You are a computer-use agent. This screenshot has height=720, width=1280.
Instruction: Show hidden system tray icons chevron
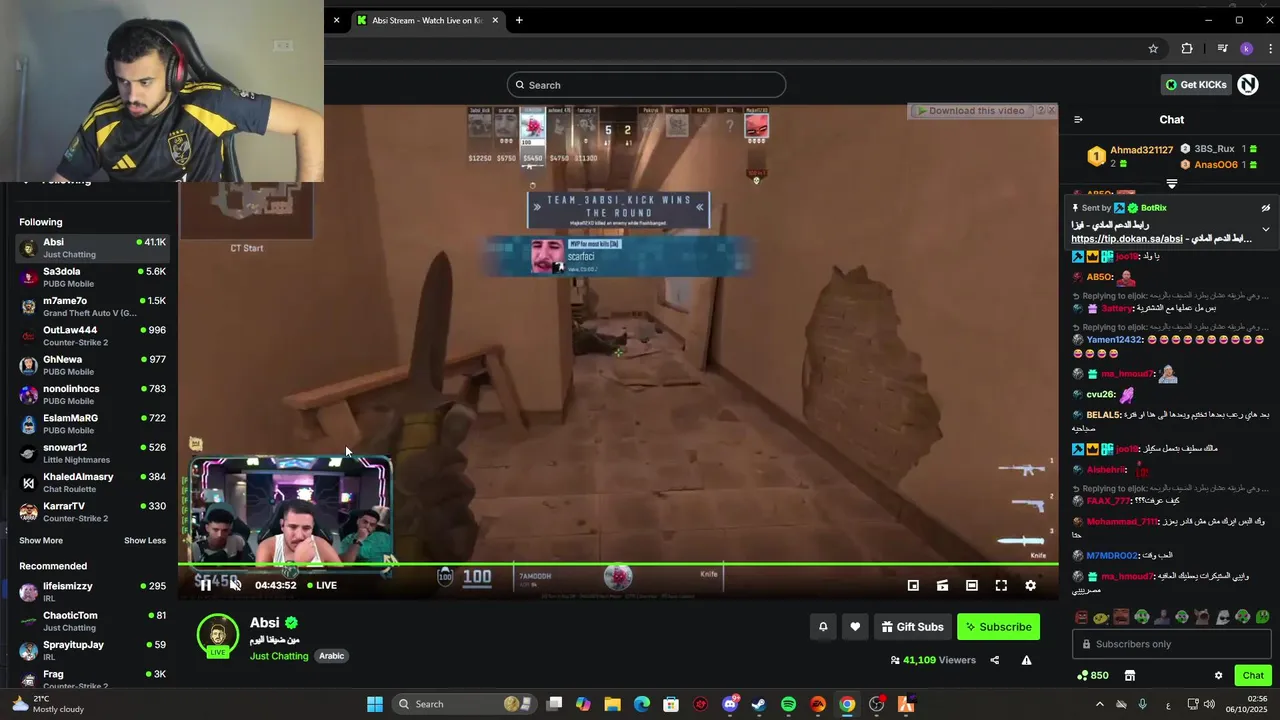[1100, 704]
